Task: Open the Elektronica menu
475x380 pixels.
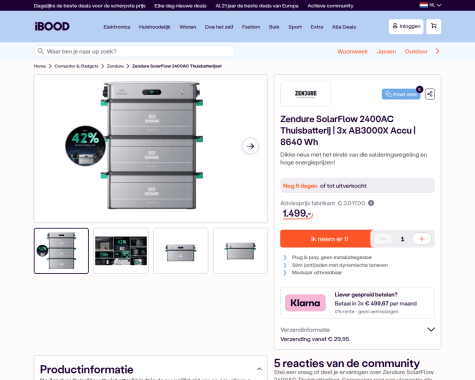Action: pyautogui.click(x=117, y=27)
